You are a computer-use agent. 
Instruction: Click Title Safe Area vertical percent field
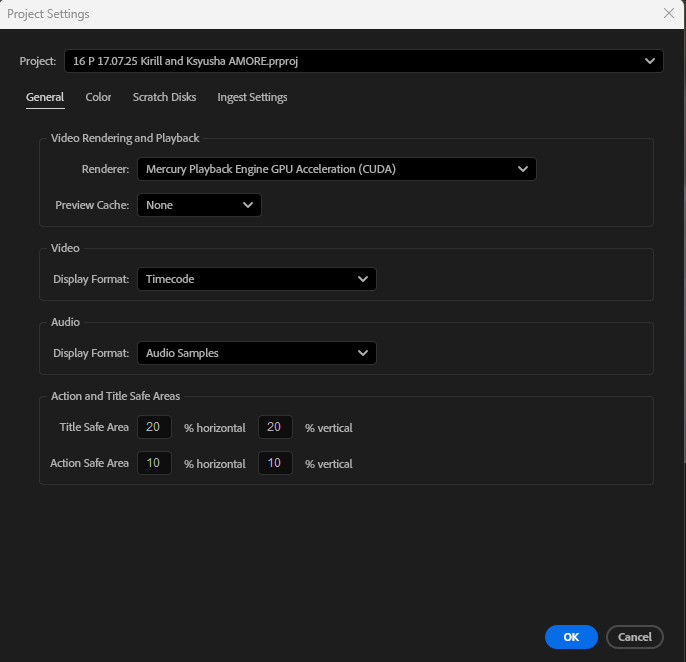pos(275,427)
